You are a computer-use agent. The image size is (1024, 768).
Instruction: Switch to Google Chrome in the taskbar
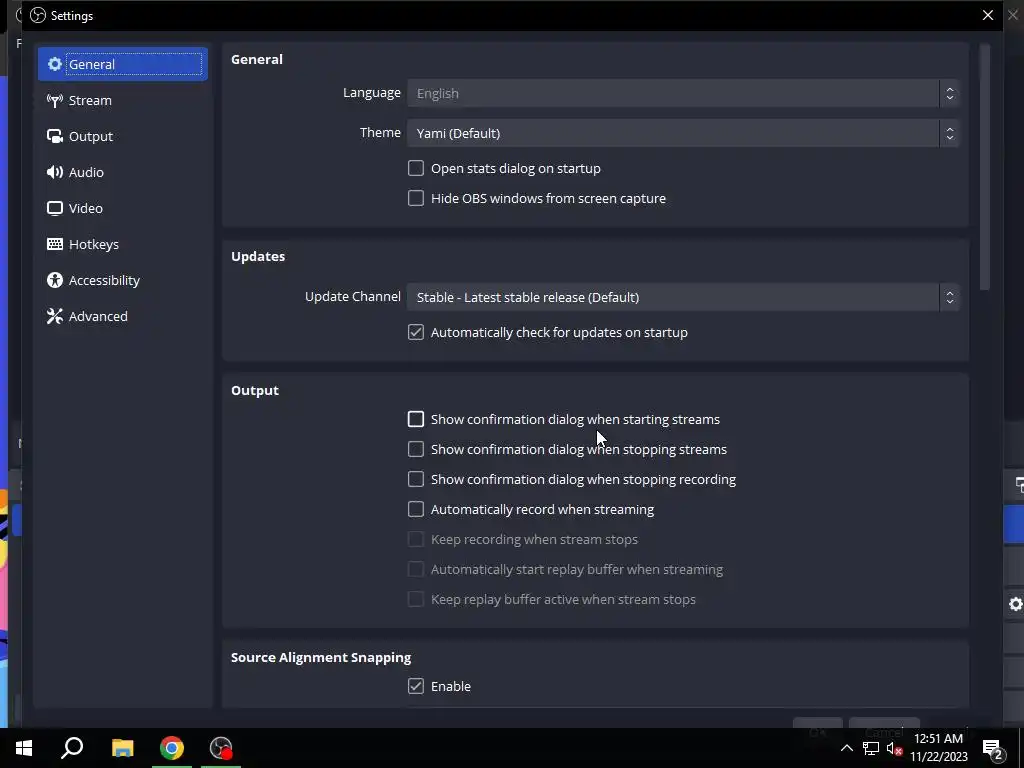pos(172,748)
